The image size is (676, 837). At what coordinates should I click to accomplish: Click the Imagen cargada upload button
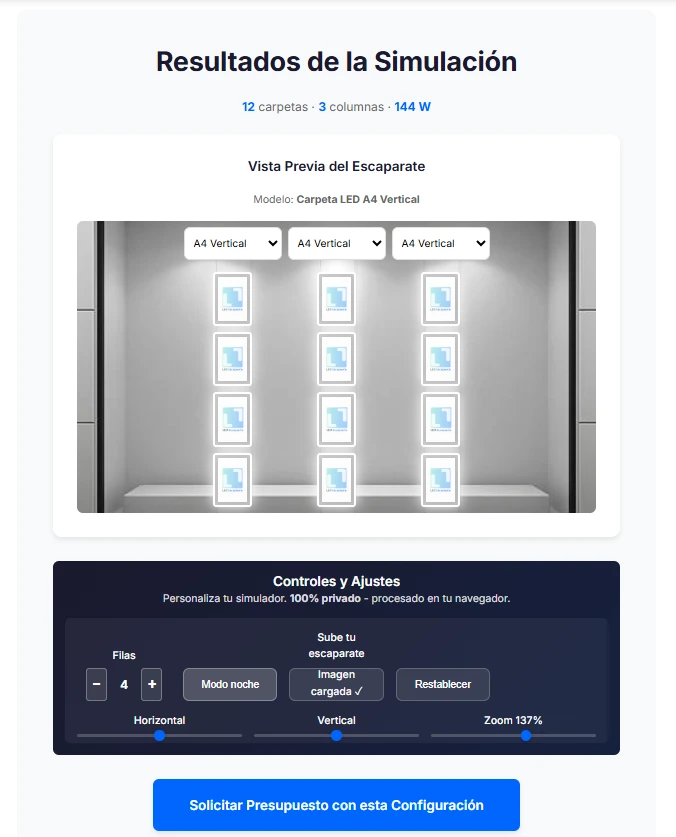click(x=336, y=684)
